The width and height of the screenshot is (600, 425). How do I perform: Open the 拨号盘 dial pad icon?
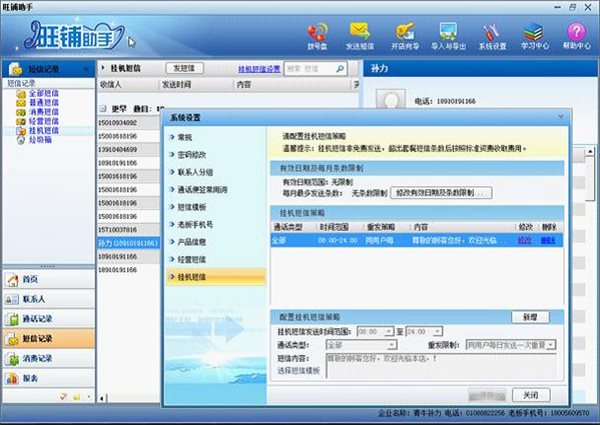(317, 32)
